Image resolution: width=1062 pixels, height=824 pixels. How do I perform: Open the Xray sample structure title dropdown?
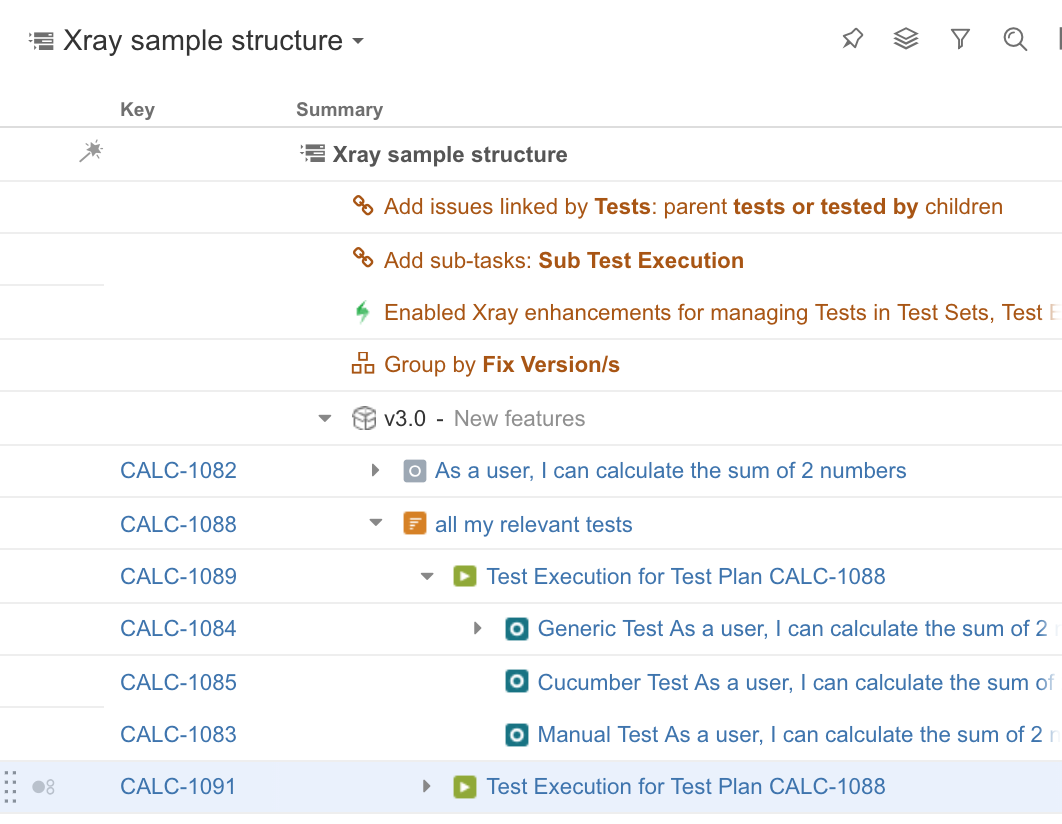coord(358,41)
